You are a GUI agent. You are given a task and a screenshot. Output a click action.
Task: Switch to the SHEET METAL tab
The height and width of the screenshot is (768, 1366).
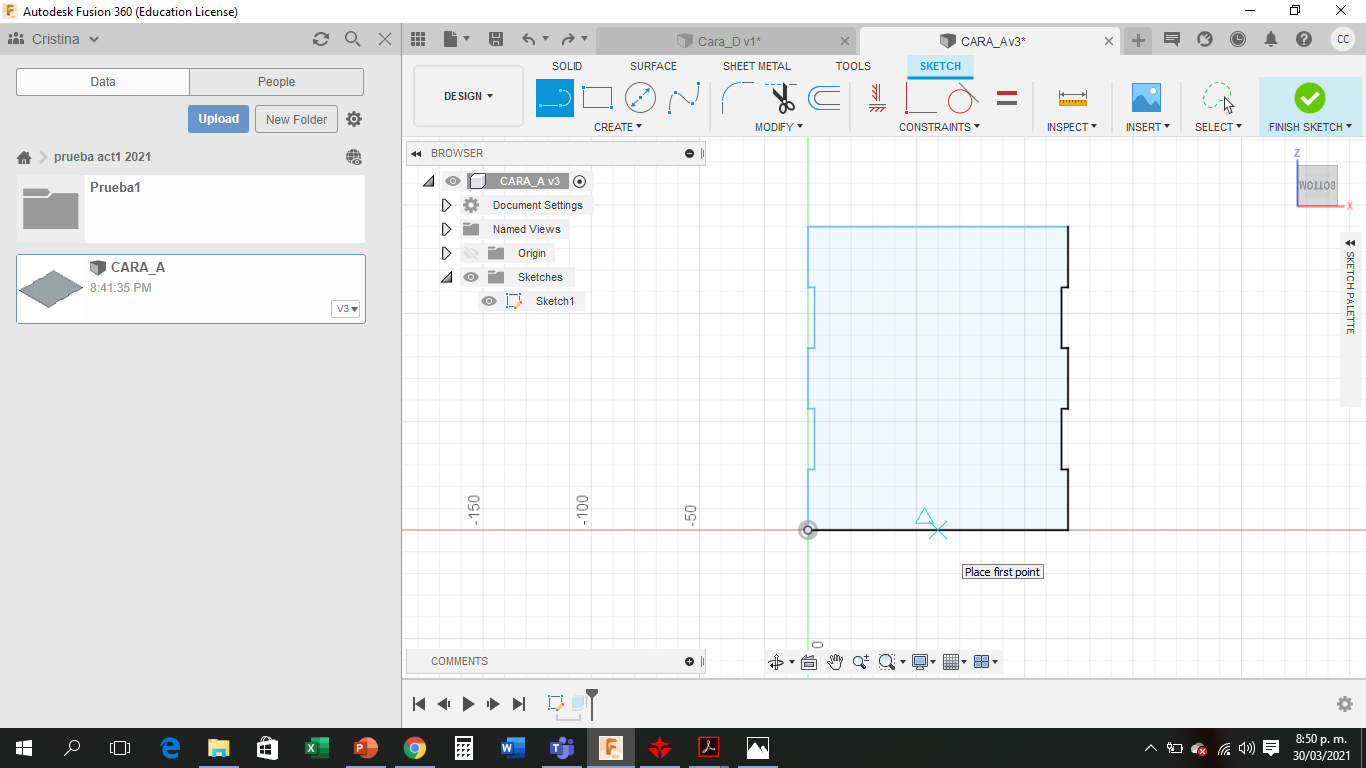pyautogui.click(x=757, y=66)
